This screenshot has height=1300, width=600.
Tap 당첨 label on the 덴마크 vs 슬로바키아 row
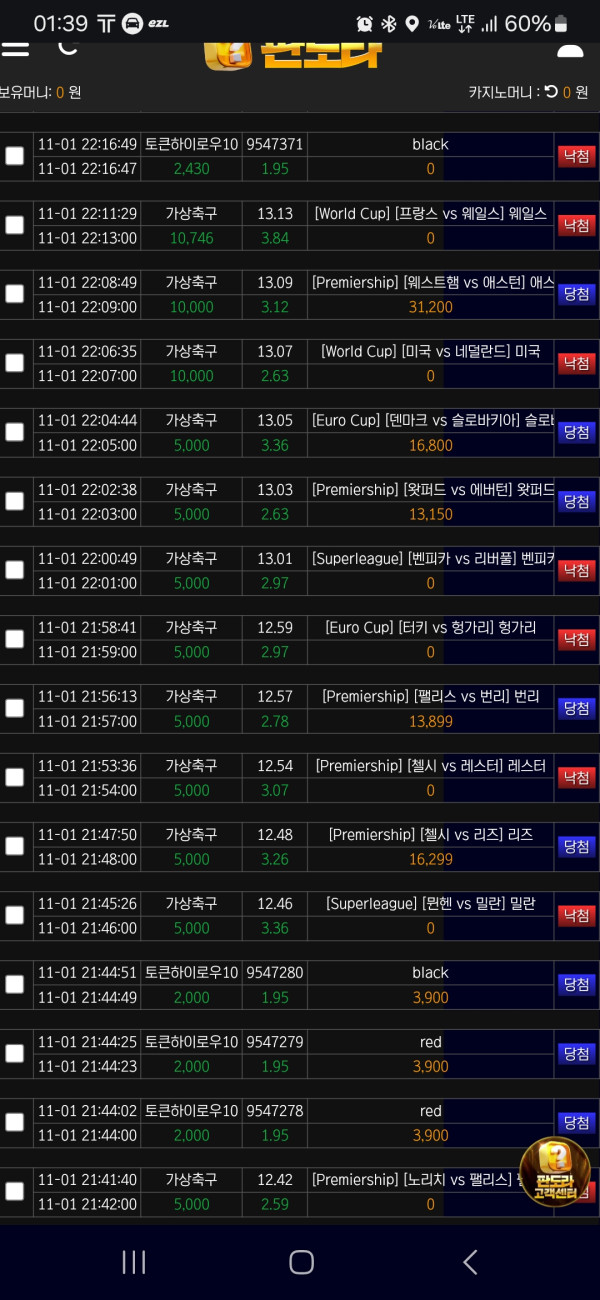tap(576, 432)
